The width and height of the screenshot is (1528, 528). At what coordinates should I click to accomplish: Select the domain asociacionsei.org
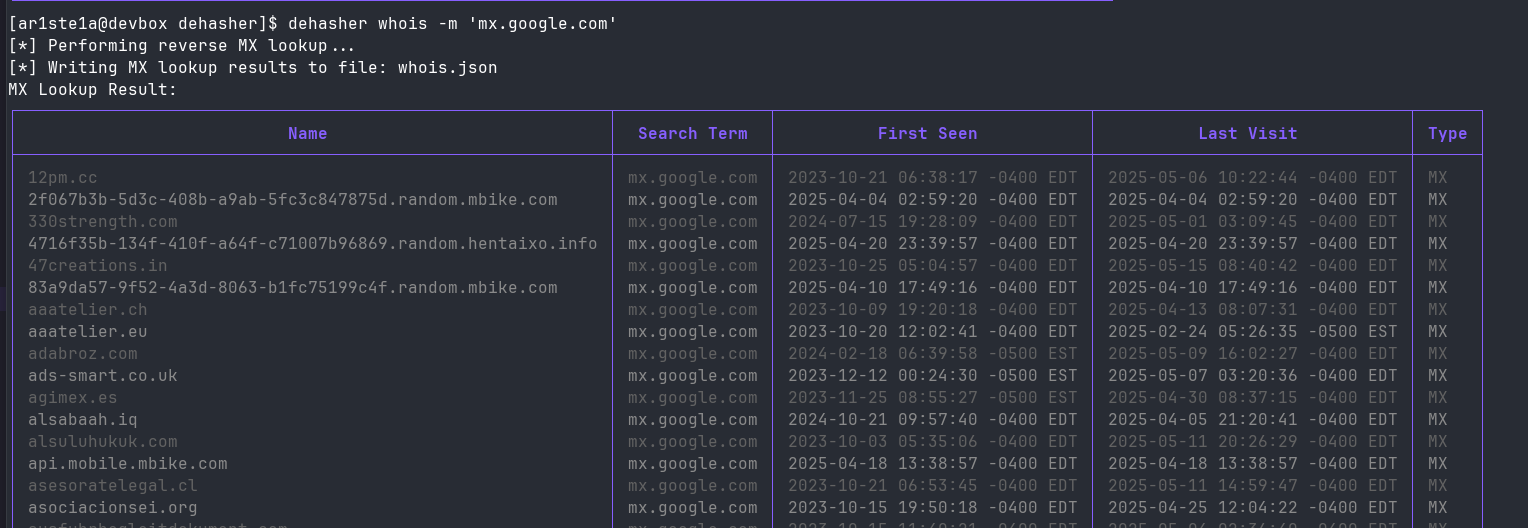[112, 508]
